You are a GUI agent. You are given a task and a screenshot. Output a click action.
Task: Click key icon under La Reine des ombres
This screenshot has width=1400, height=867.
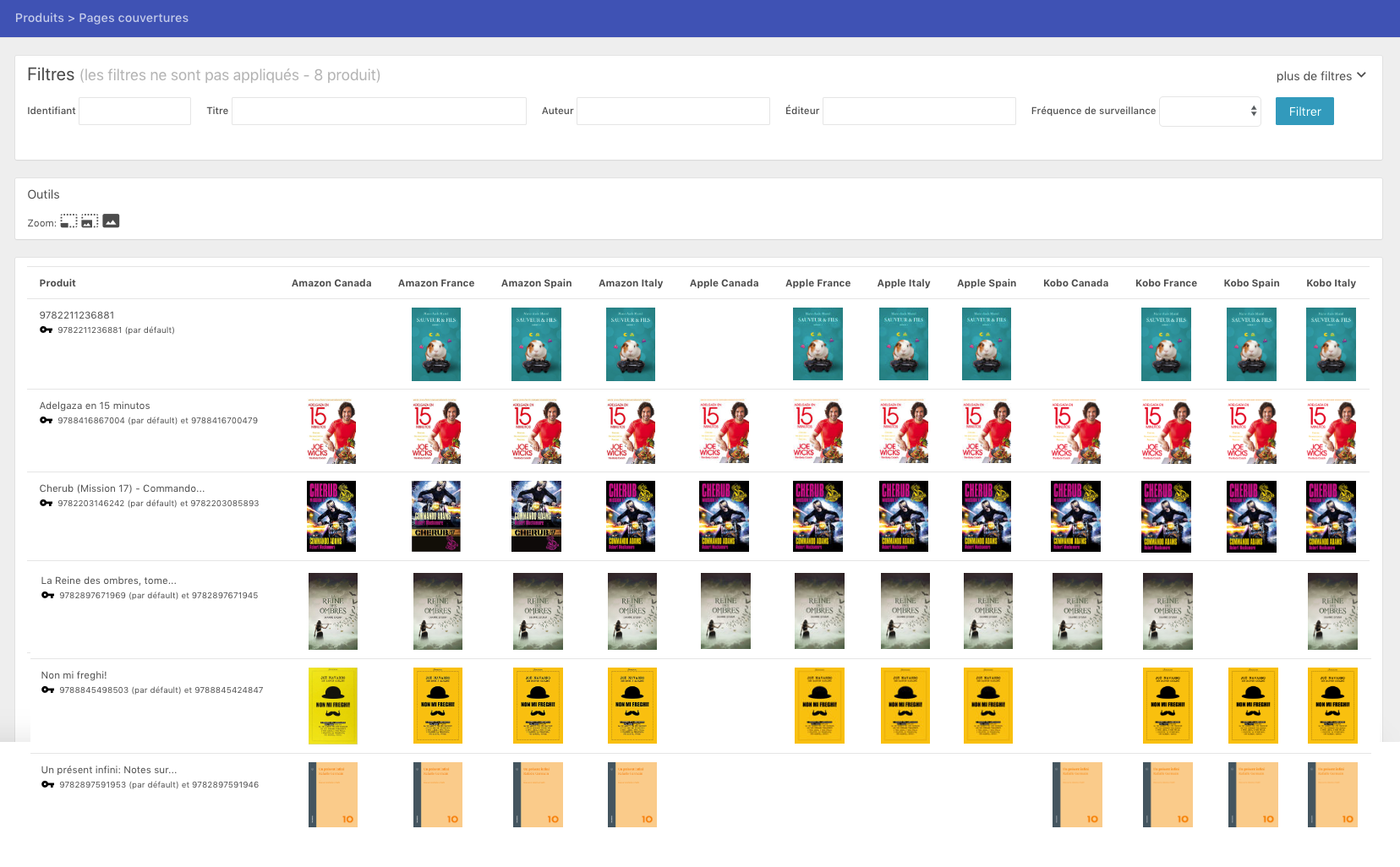(48, 596)
